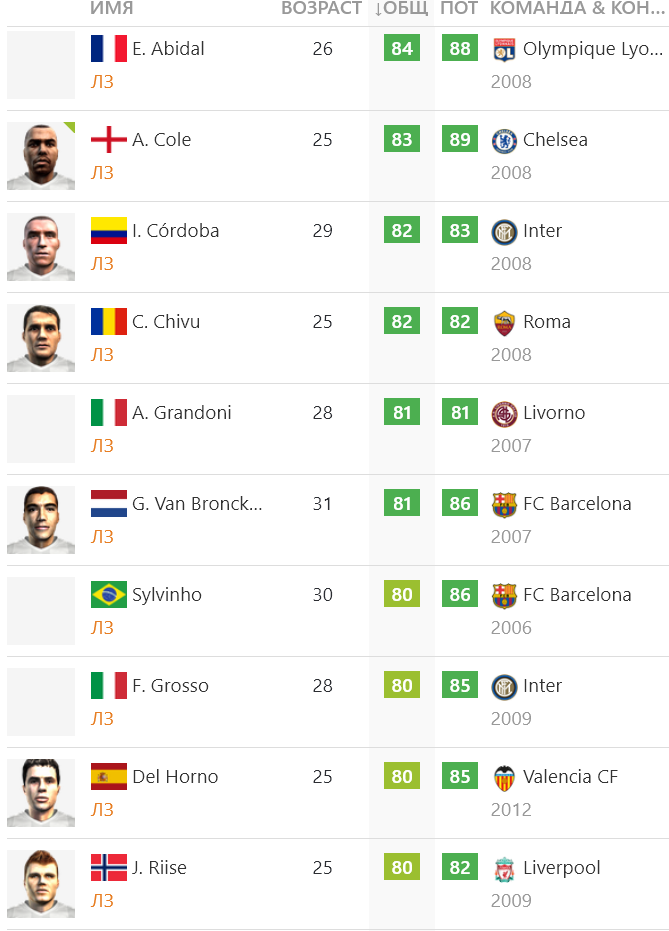Viewport: 669px width, 931px height.
Task: Click the Chelsea club crest icon
Action: [x=504, y=141]
